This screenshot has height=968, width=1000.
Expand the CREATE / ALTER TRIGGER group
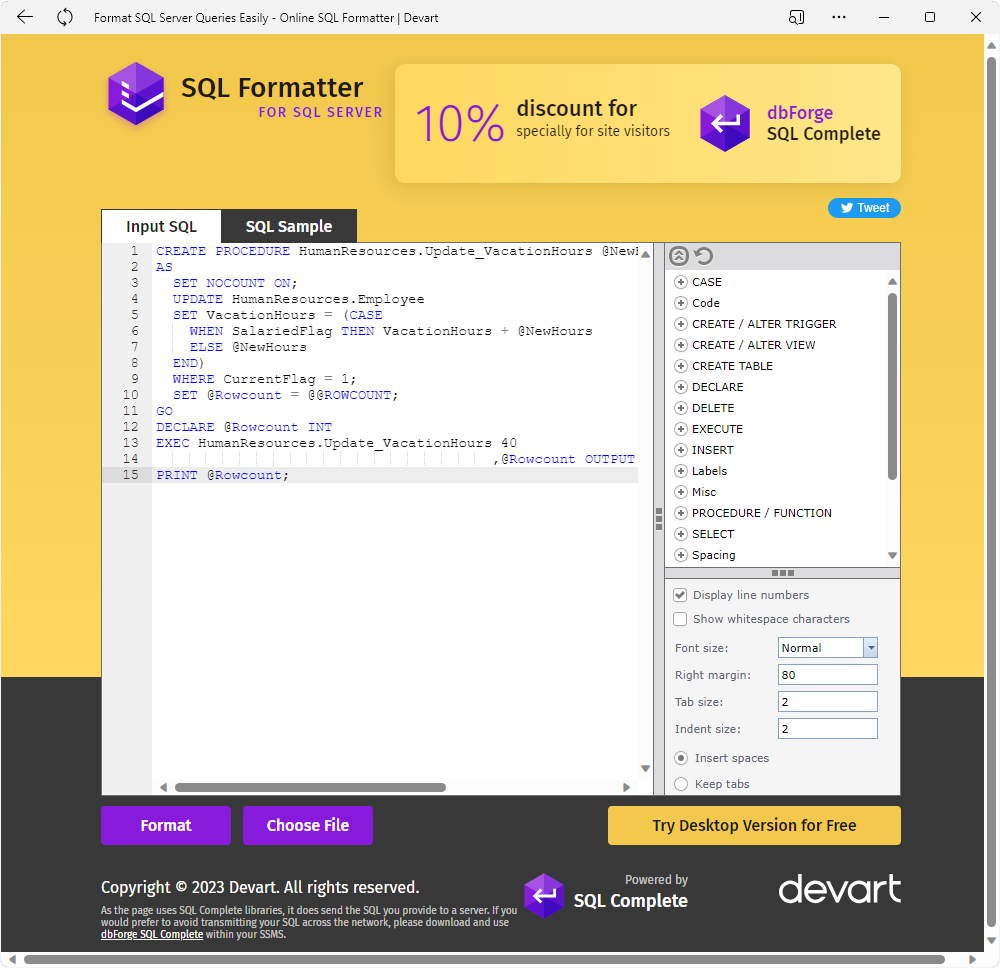pyautogui.click(x=681, y=324)
